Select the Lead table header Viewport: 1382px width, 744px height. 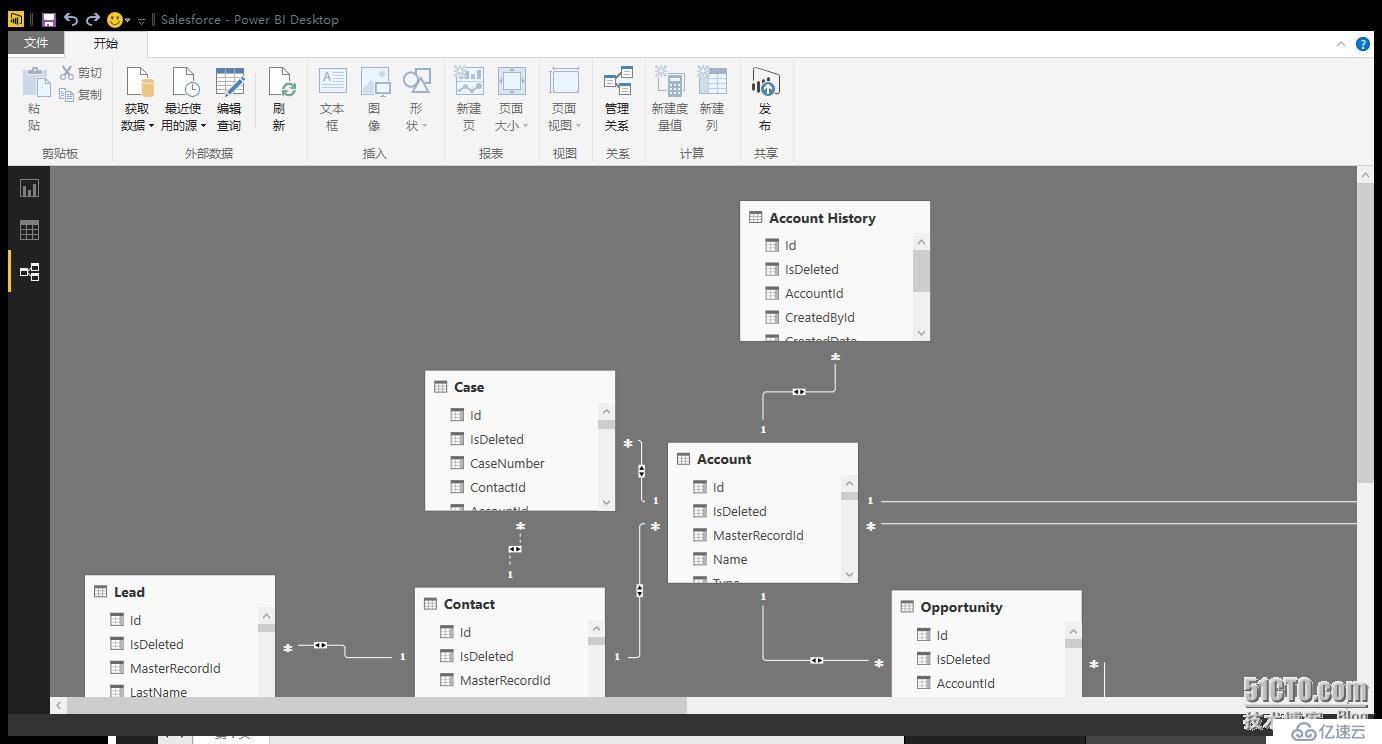[x=180, y=592]
